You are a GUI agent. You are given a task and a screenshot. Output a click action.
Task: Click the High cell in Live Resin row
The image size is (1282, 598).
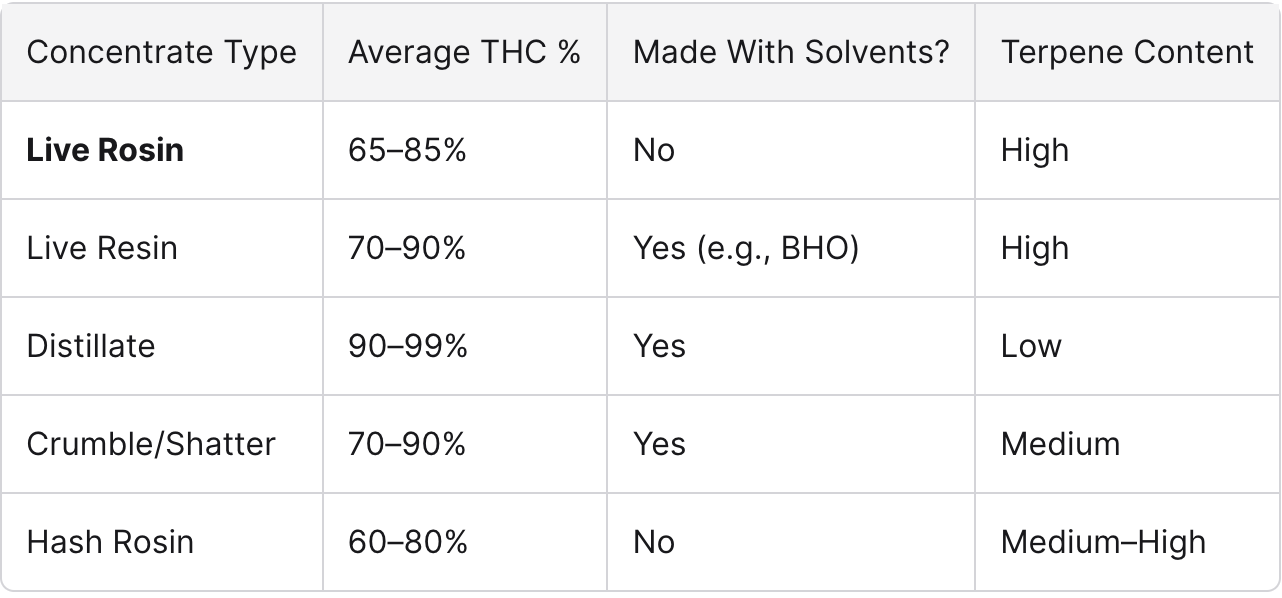tap(1035, 248)
